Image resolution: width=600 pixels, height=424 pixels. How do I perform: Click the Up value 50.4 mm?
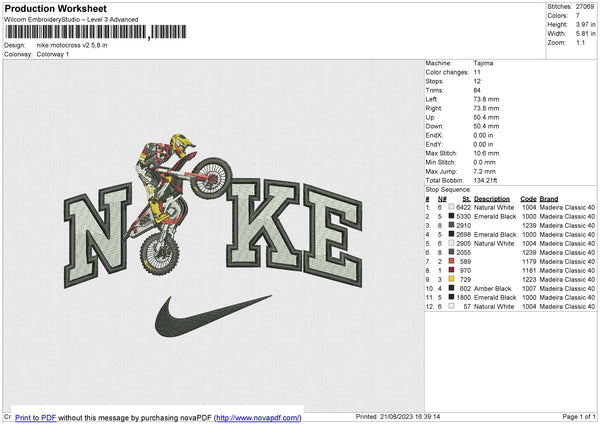tap(486, 117)
